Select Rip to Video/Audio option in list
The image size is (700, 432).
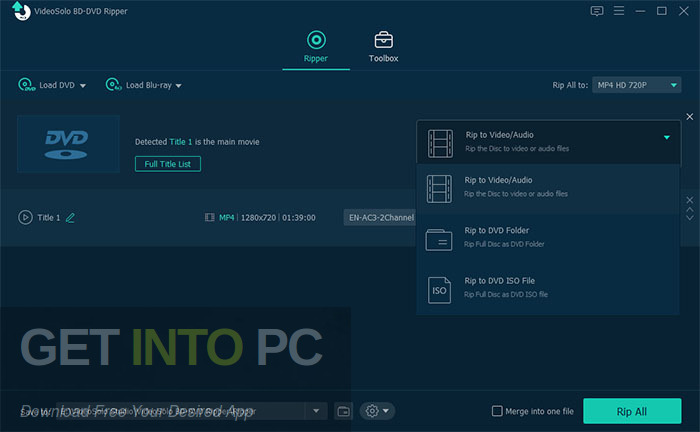pyautogui.click(x=549, y=188)
